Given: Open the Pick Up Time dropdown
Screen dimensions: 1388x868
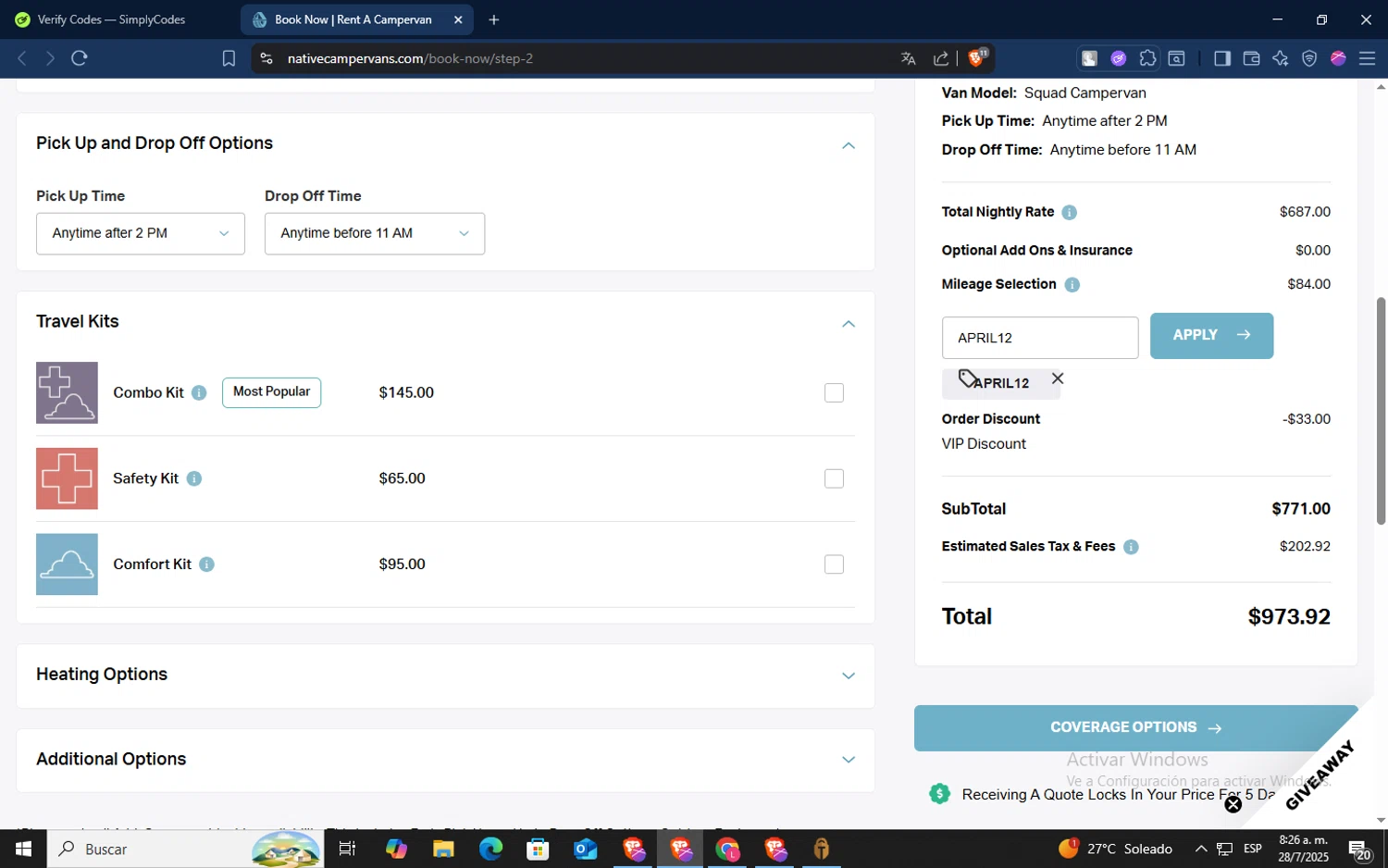Looking at the screenshot, I should point(141,233).
